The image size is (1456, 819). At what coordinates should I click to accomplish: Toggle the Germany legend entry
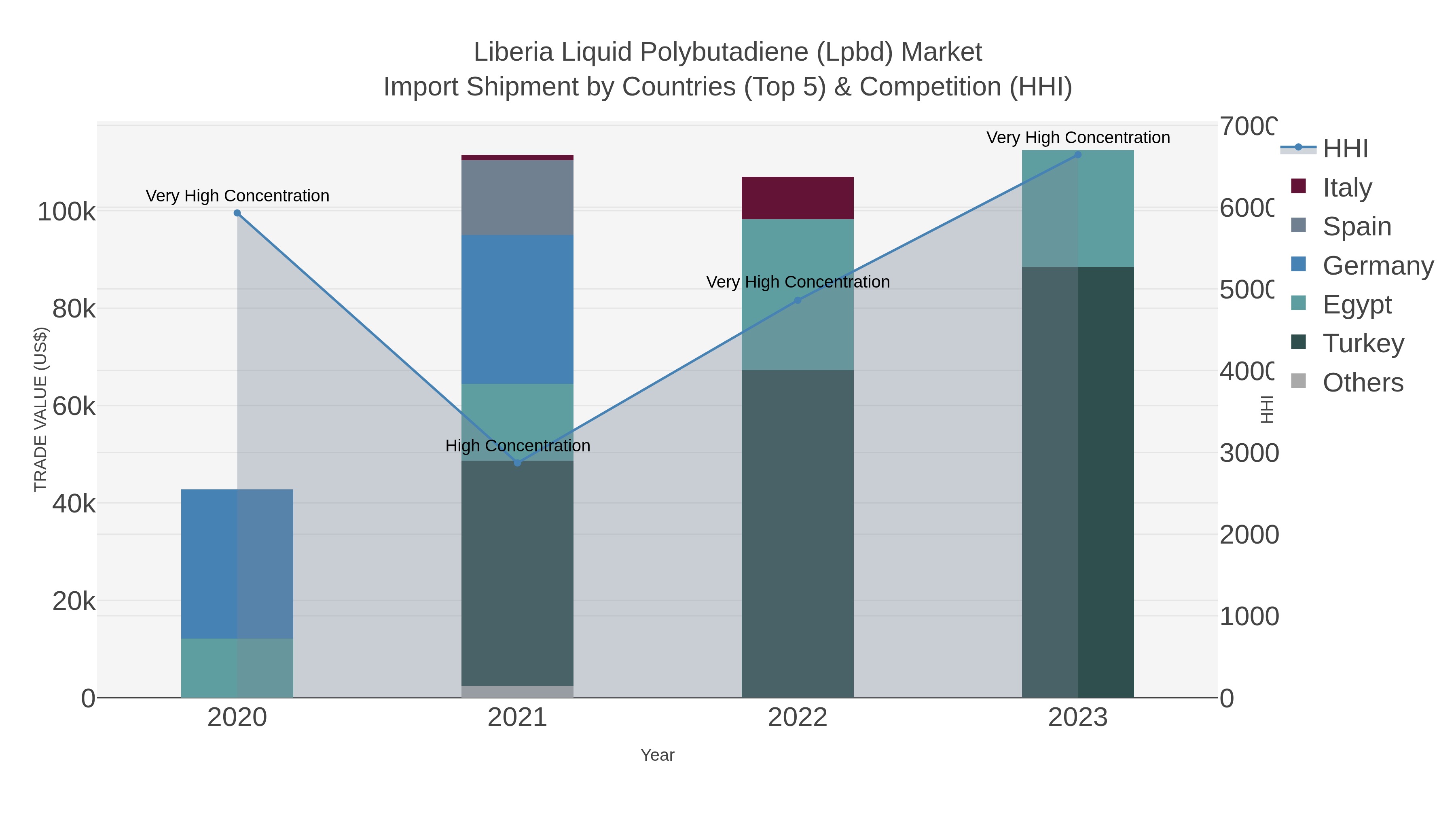(1362, 265)
